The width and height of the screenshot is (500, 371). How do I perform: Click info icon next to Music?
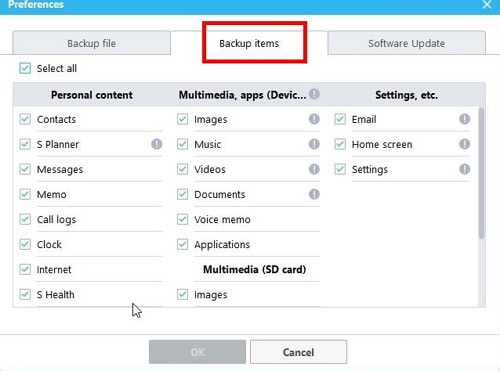(x=314, y=144)
